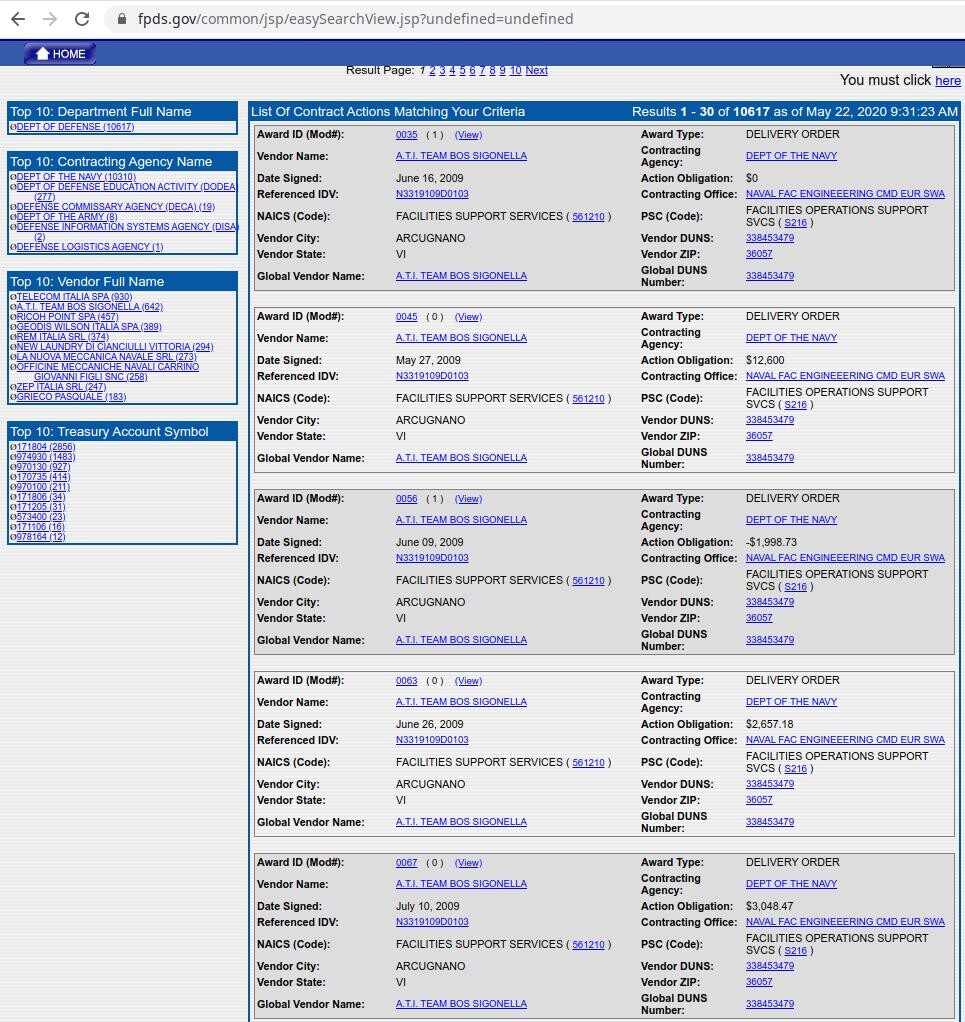Click the browser back arrow
Viewport: 965px width, 1022px height.
click(x=18, y=19)
